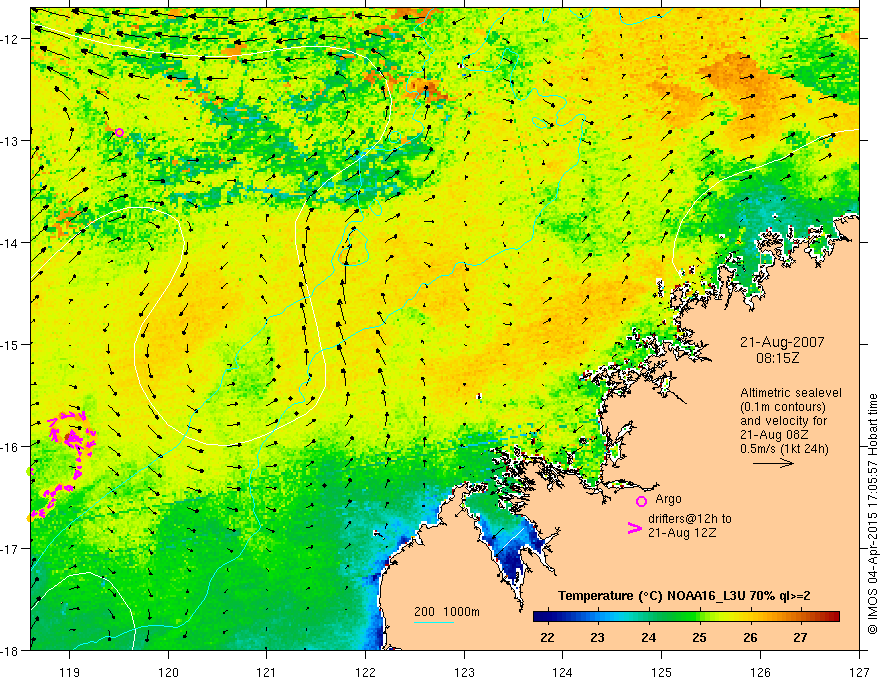Image resolution: width=880 pixels, height=680 pixels.
Task: Click the (0.1m contours) text
Action: 782,407
